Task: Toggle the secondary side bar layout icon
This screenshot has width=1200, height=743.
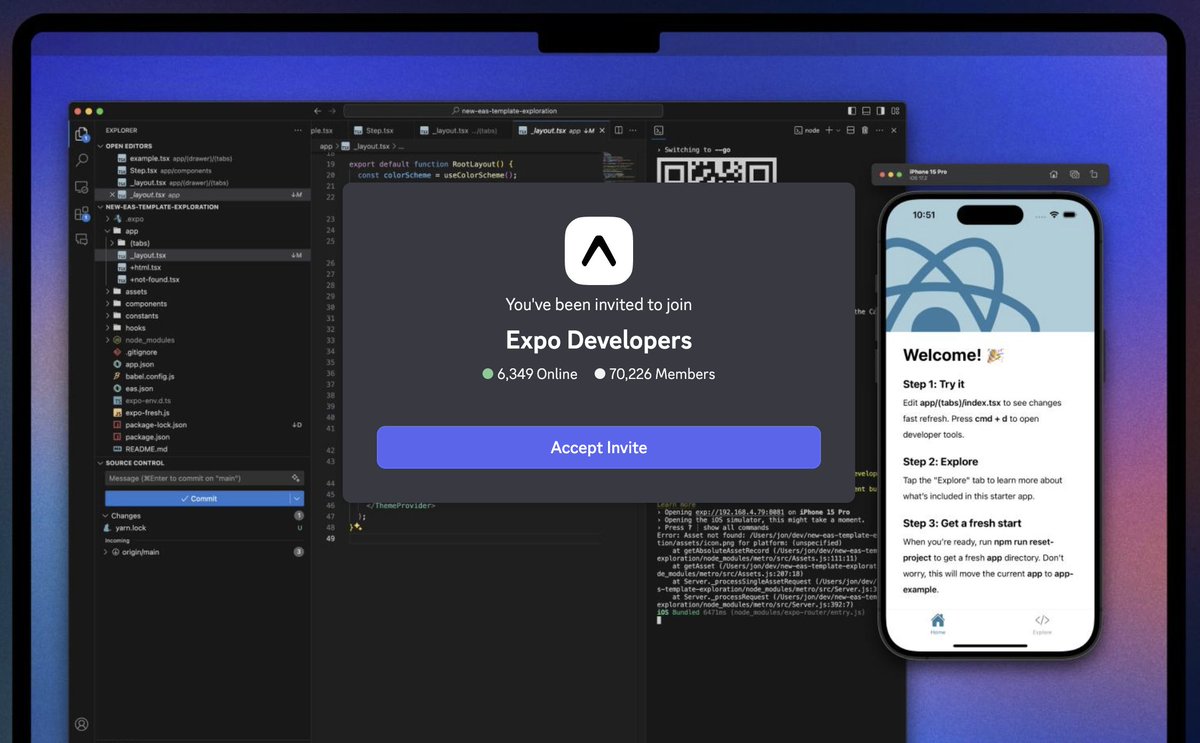Action: pos(880,111)
